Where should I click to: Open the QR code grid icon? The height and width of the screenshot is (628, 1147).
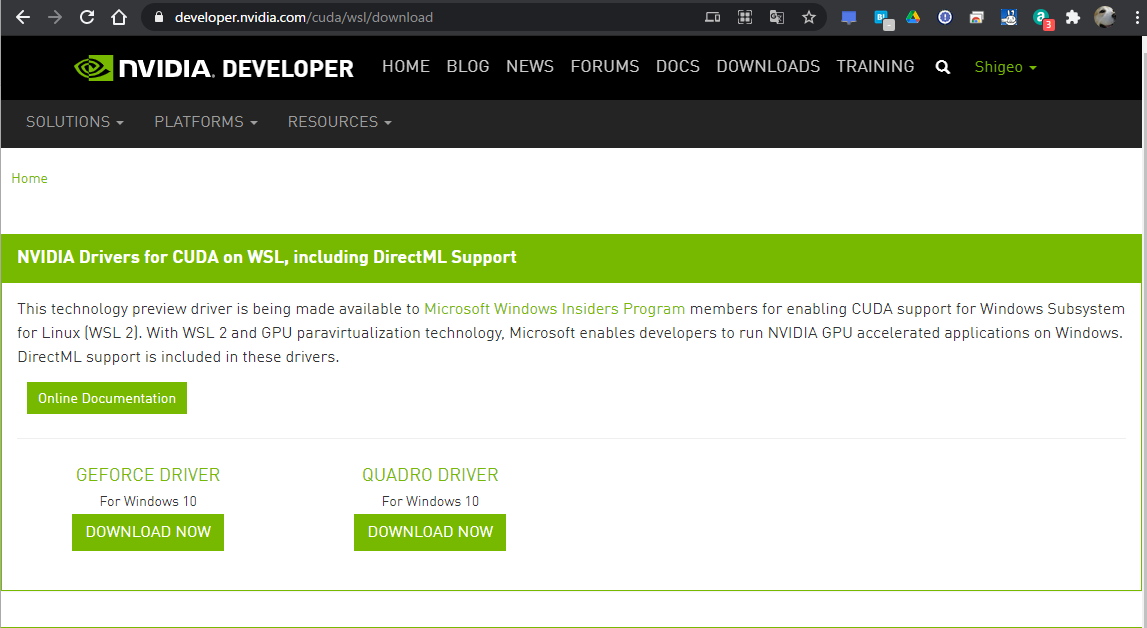tap(745, 17)
